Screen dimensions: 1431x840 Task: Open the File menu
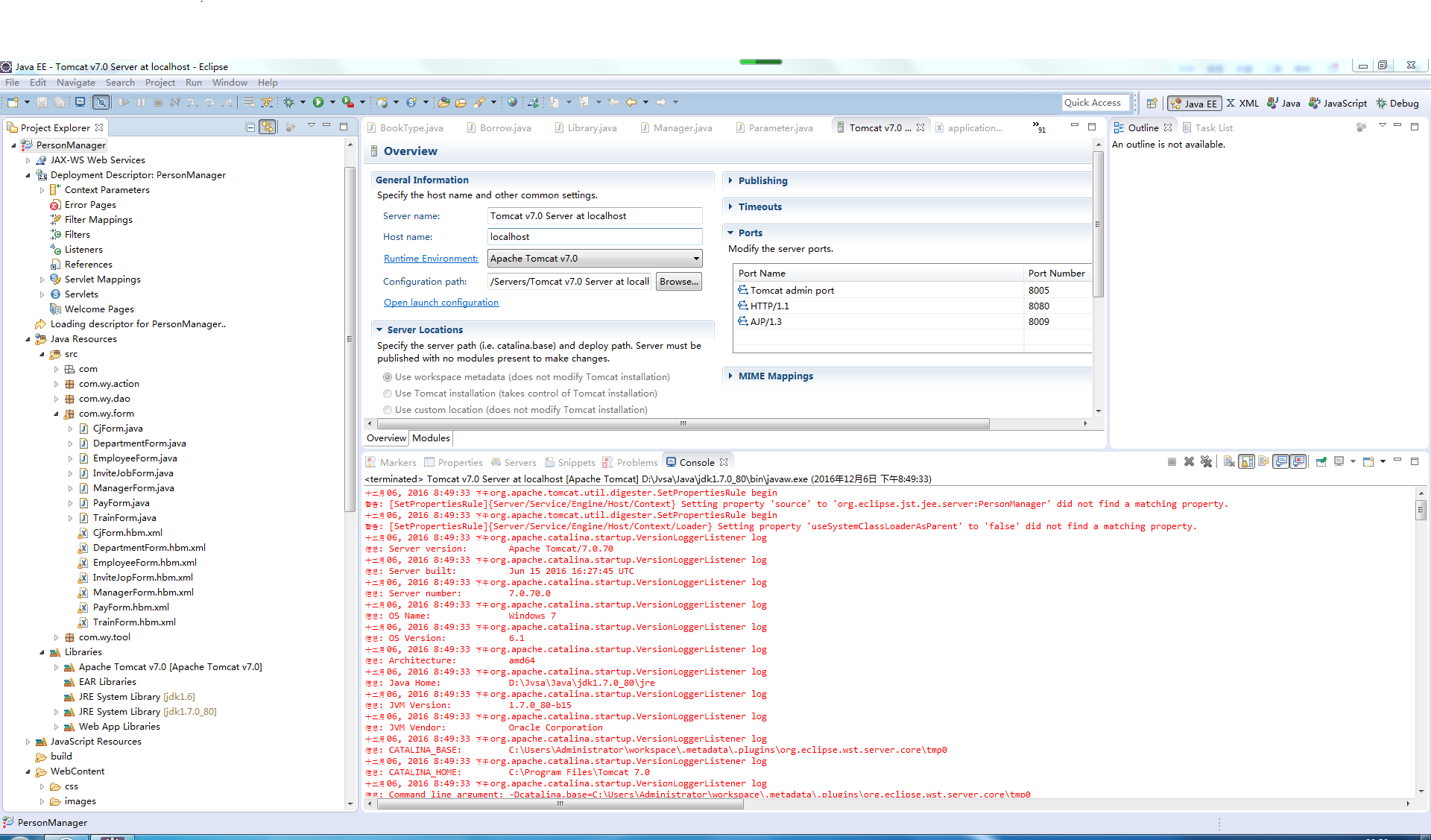point(13,83)
